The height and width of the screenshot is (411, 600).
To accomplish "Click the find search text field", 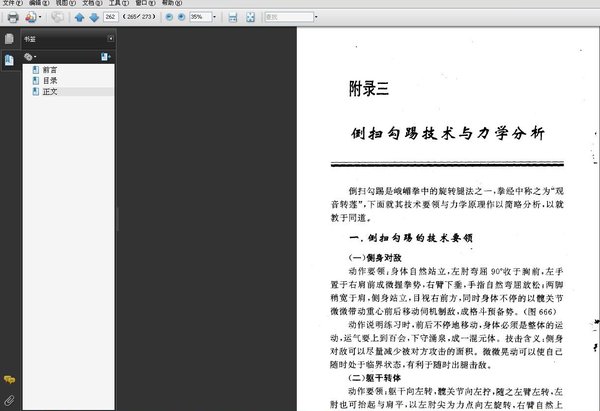I will click(x=289, y=17).
